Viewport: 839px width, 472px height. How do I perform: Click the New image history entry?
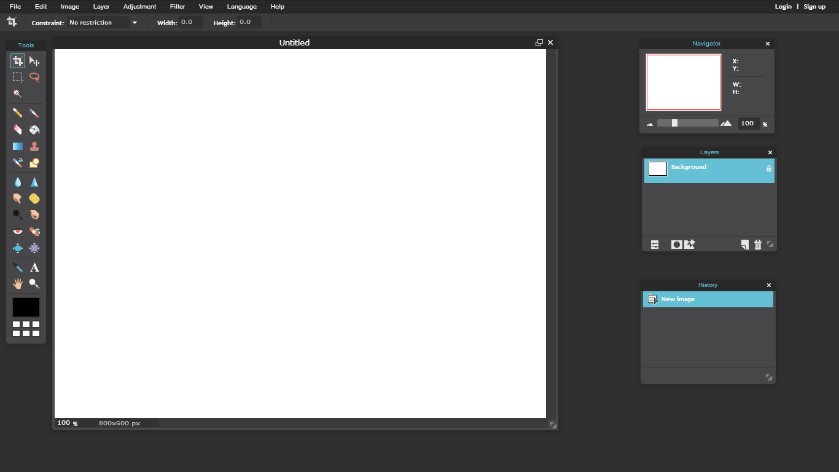[708, 299]
